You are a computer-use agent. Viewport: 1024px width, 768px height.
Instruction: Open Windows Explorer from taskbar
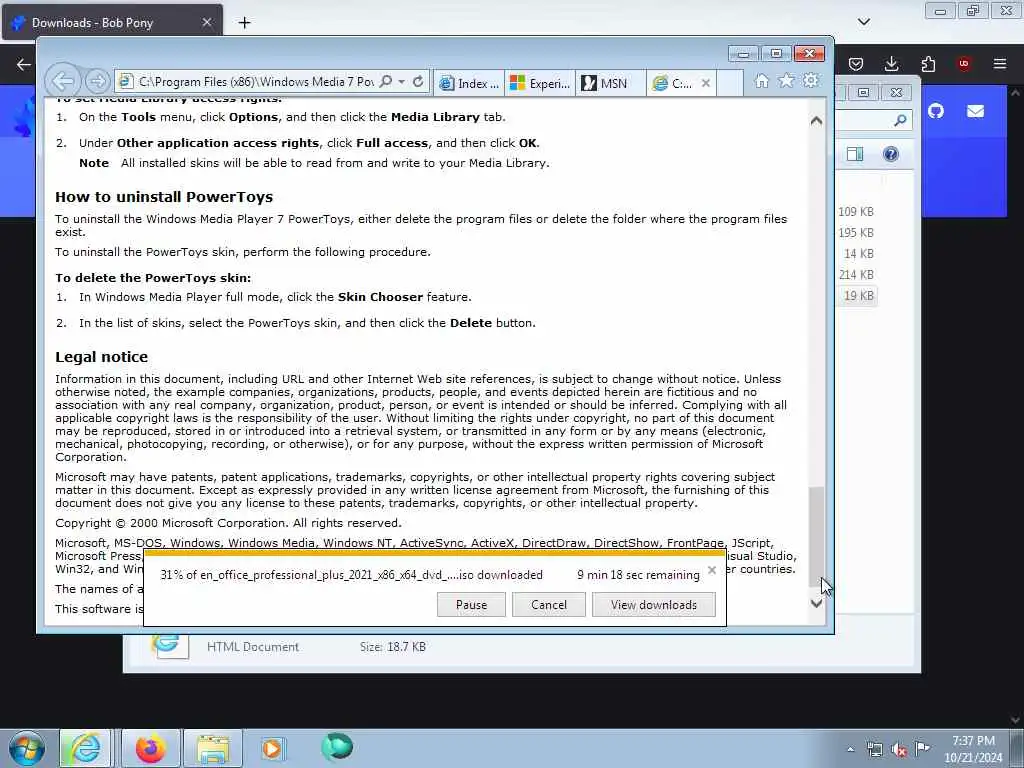(x=213, y=748)
